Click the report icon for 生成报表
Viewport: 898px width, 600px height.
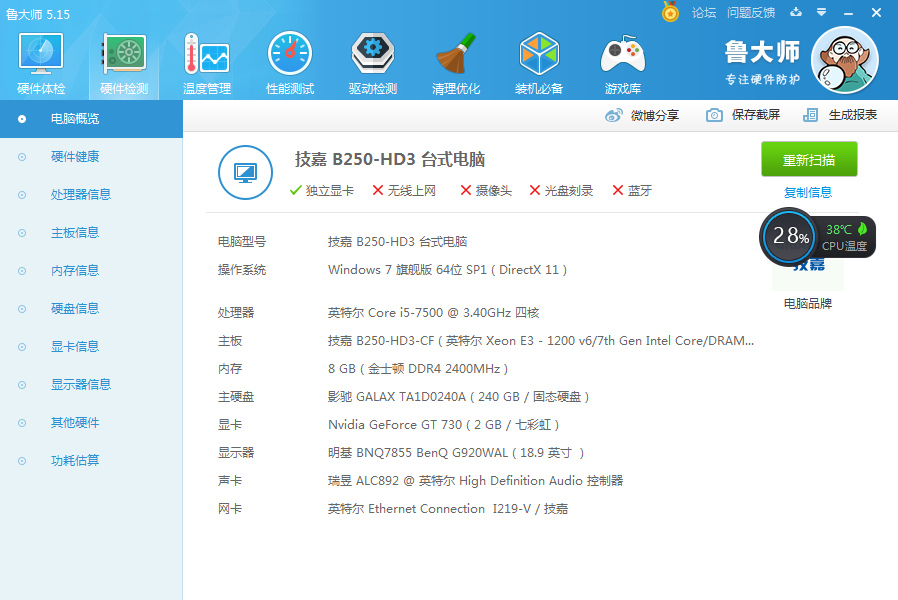click(x=810, y=115)
